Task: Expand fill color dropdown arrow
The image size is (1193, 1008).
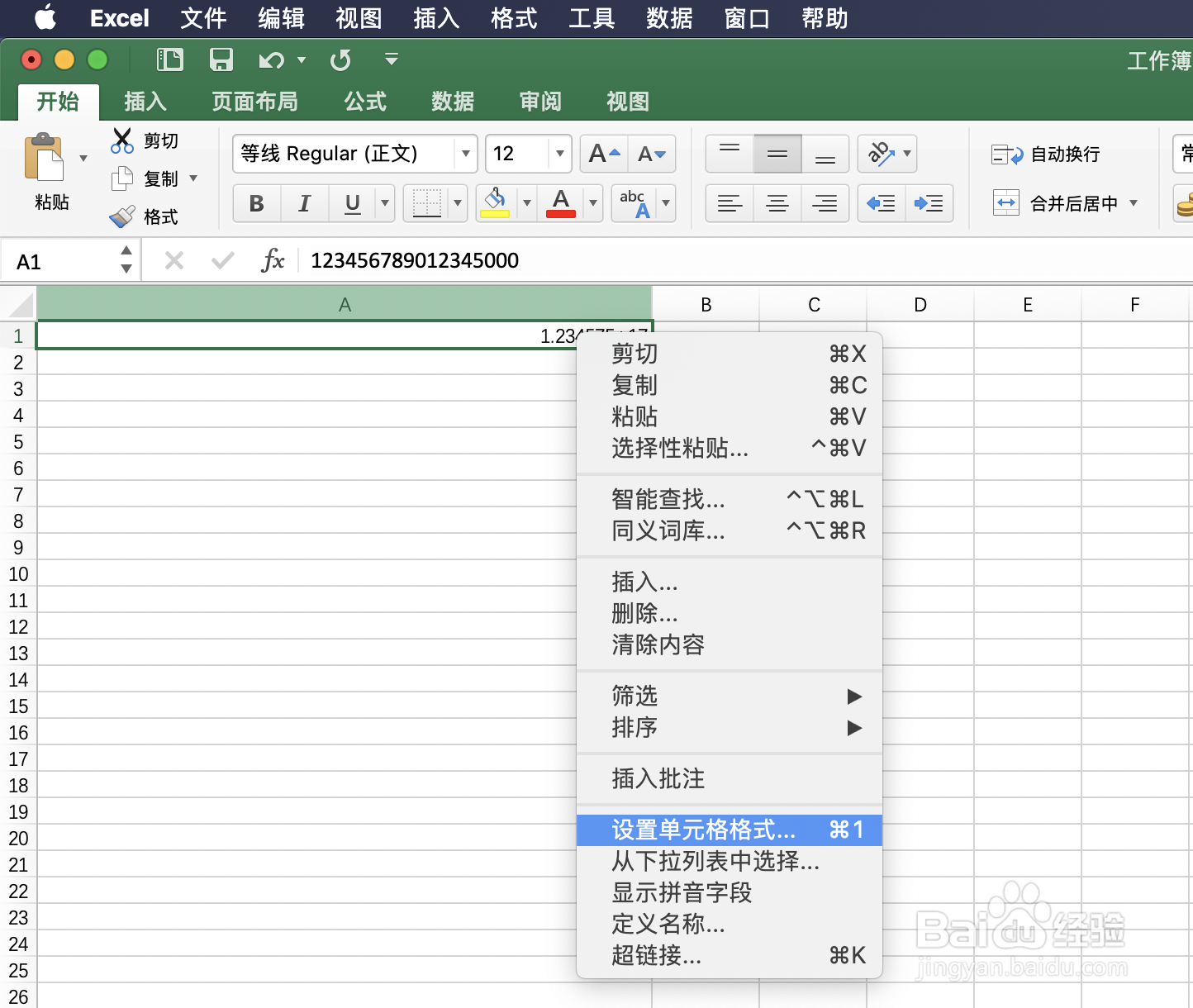Action: (526, 203)
